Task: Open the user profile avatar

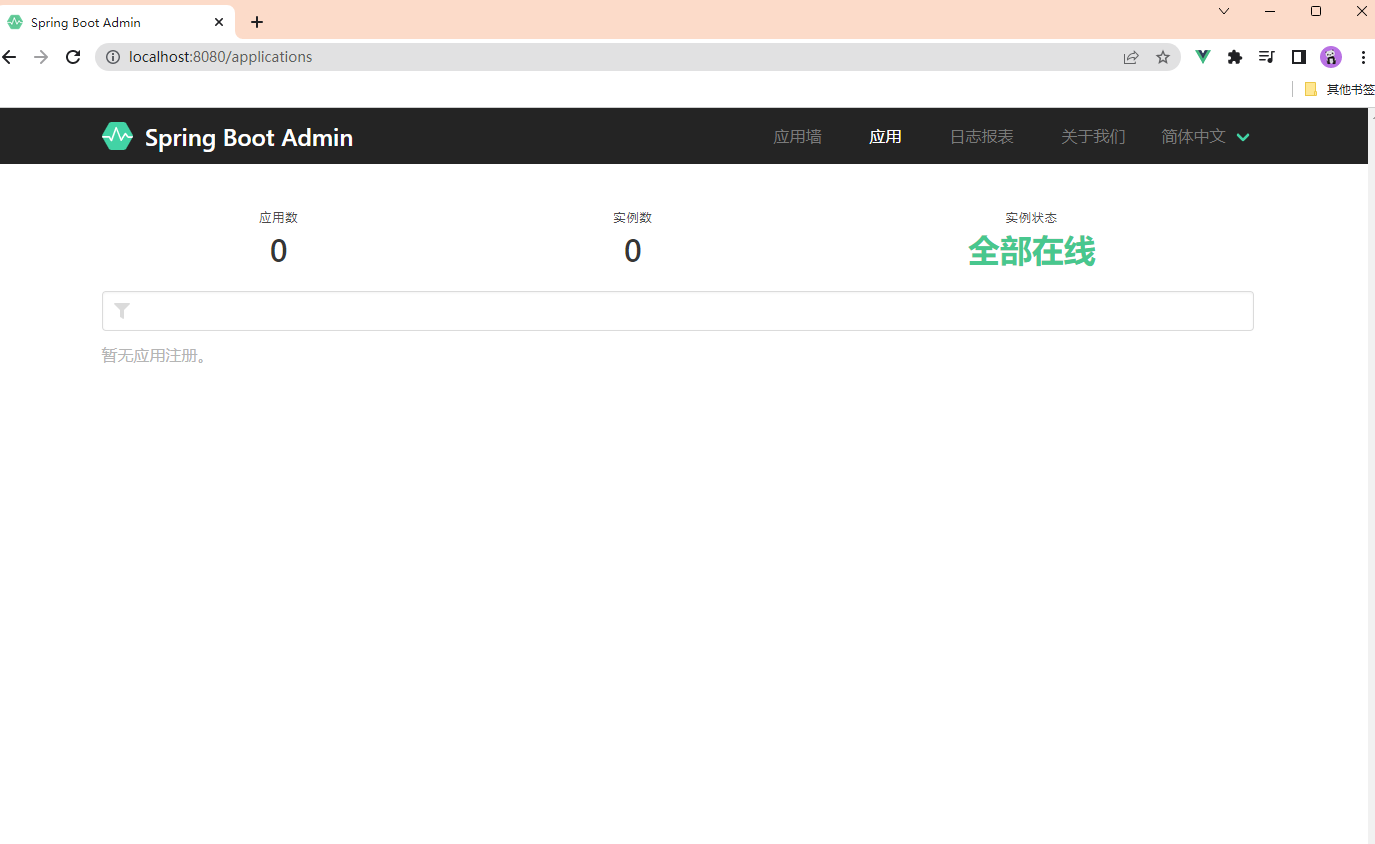Action: (1330, 57)
